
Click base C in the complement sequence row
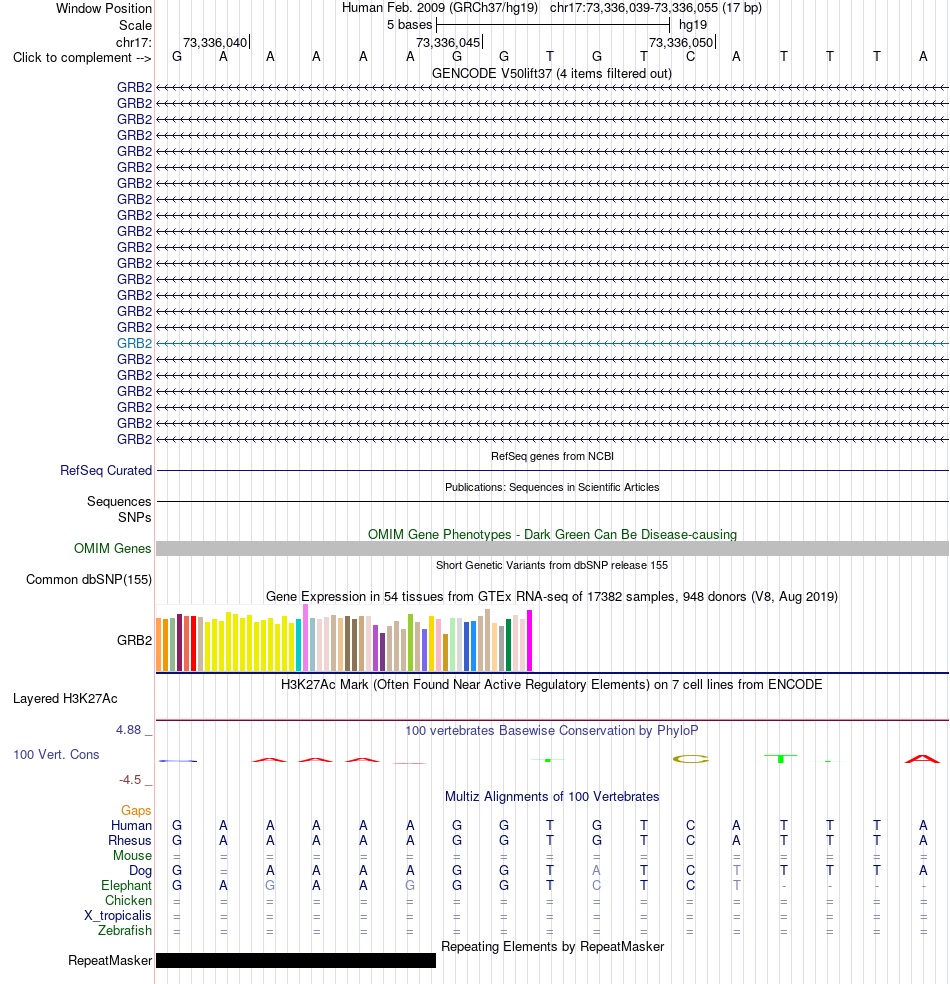coord(690,57)
